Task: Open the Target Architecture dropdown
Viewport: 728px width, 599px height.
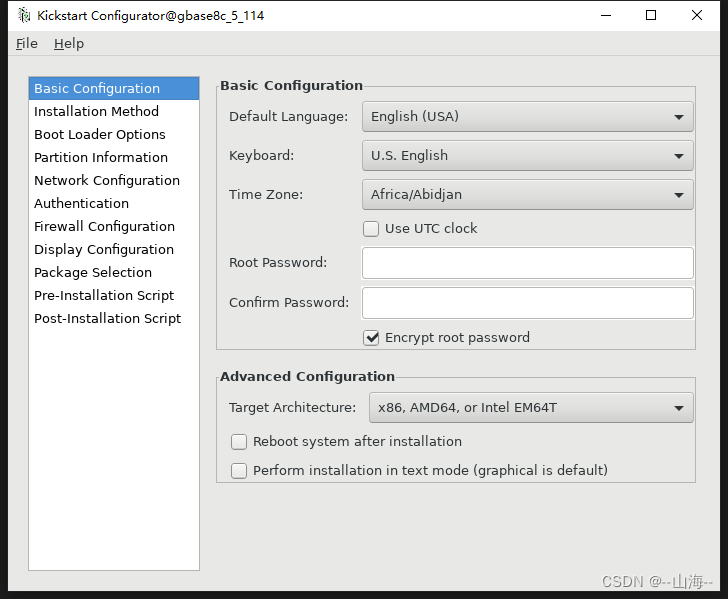Action: (x=531, y=408)
